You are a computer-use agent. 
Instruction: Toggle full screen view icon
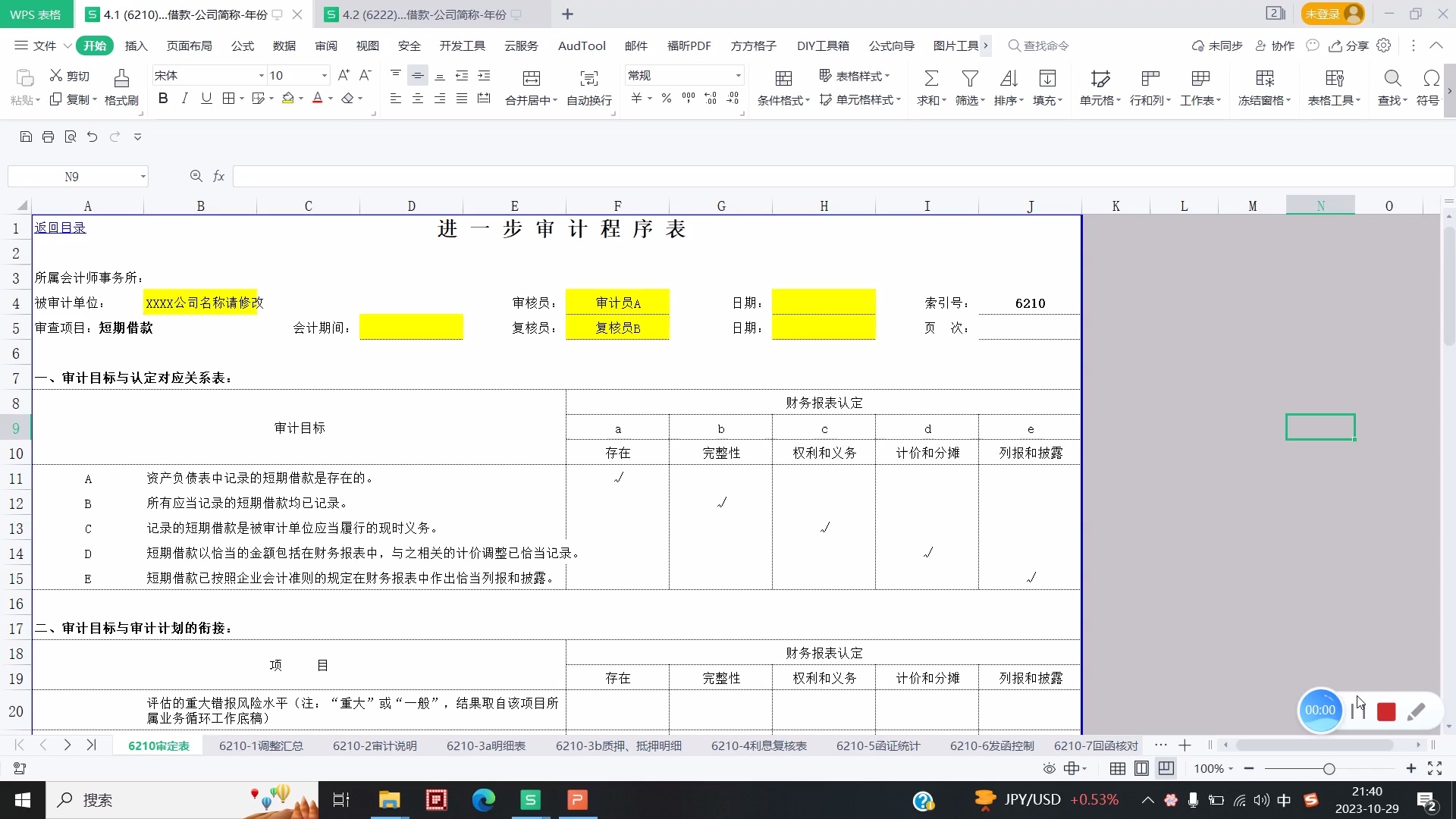(1435, 768)
